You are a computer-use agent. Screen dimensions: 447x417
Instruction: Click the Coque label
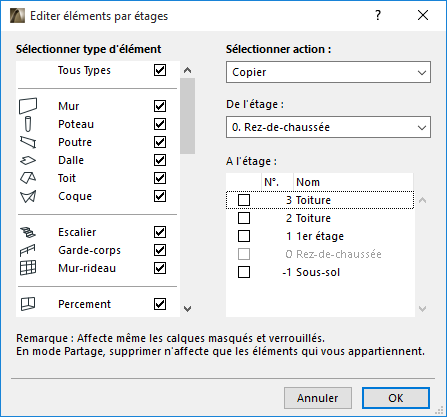75,196
